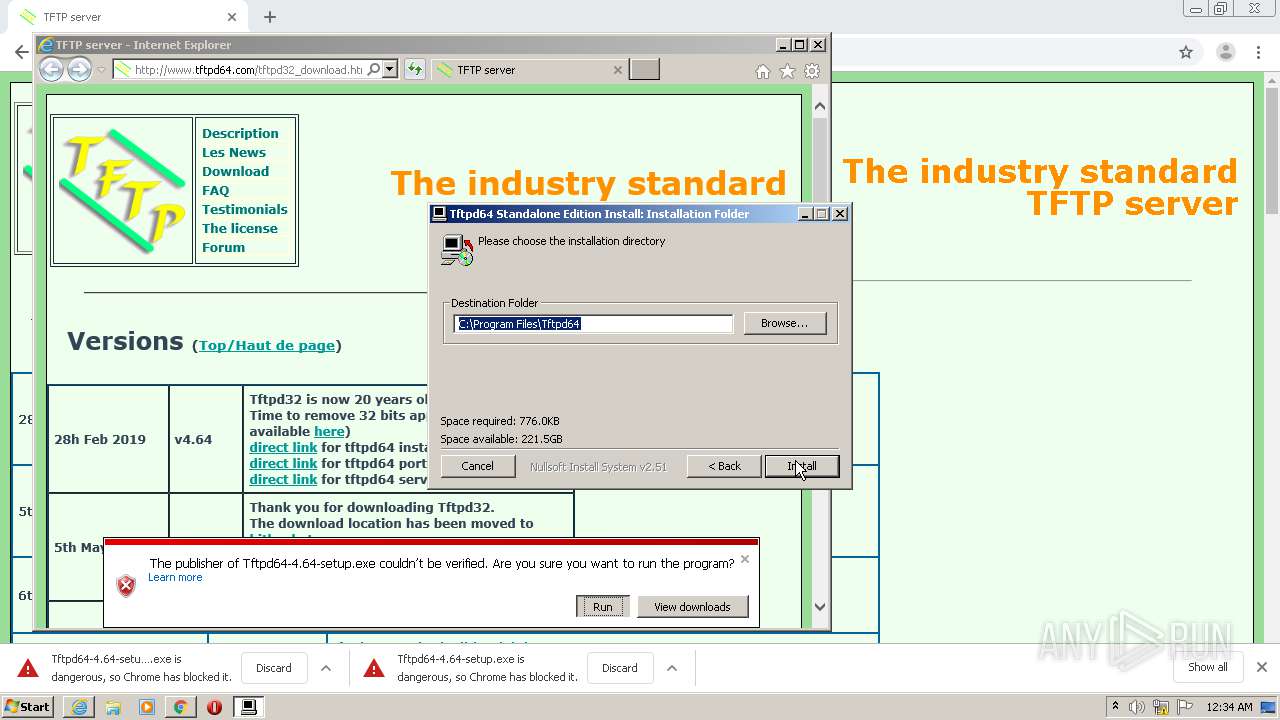Click View downloads in IE notification
Image resolution: width=1280 pixels, height=720 pixels.
[692, 607]
